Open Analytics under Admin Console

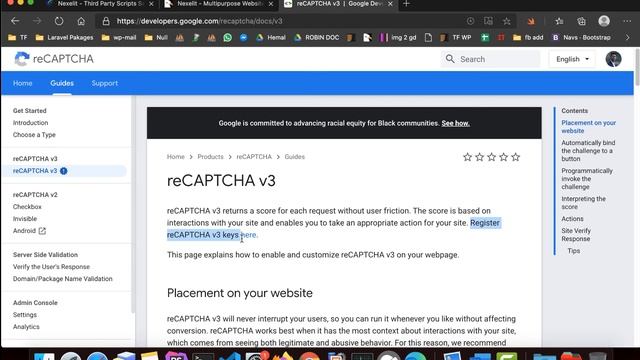click(26, 327)
